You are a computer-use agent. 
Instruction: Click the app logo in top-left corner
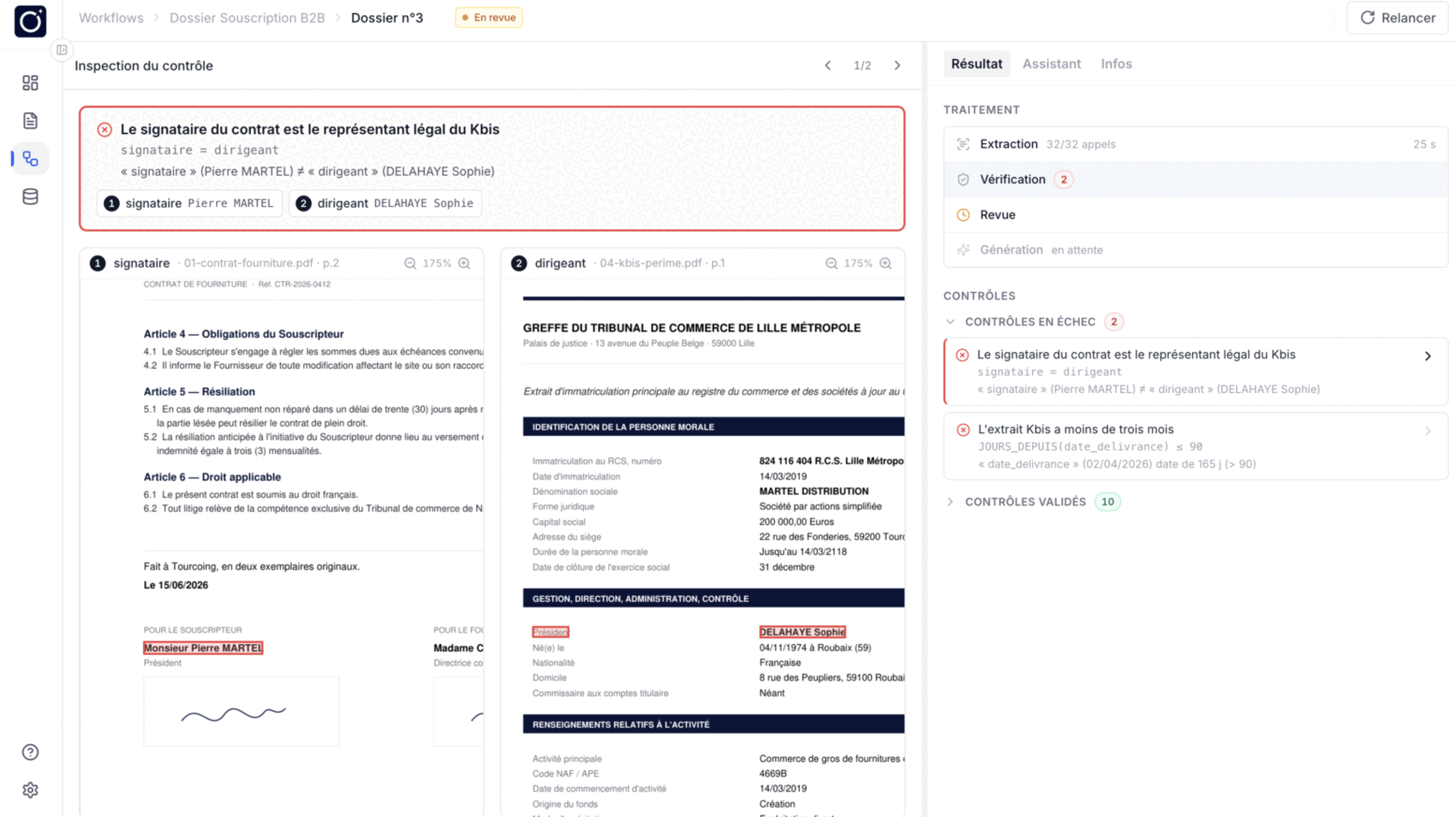coord(30,21)
